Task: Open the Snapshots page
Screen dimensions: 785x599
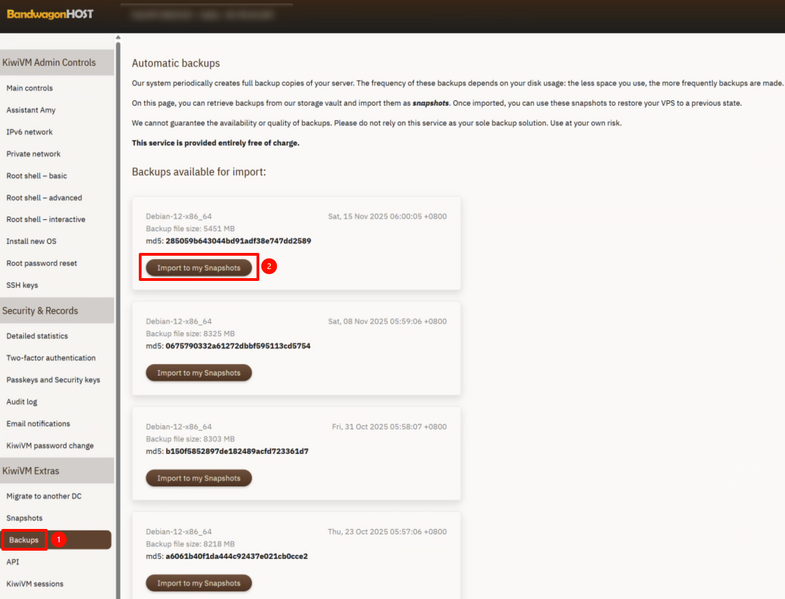Action: 25,518
